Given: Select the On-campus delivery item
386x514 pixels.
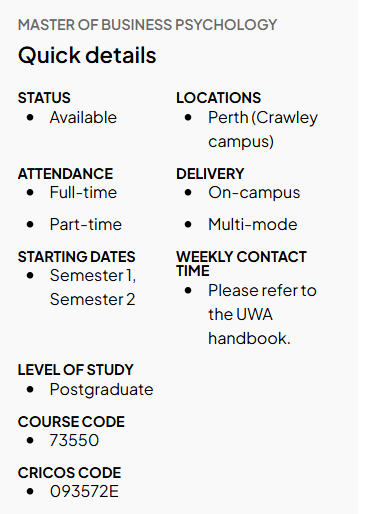Looking at the screenshot, I should point(254,193).
